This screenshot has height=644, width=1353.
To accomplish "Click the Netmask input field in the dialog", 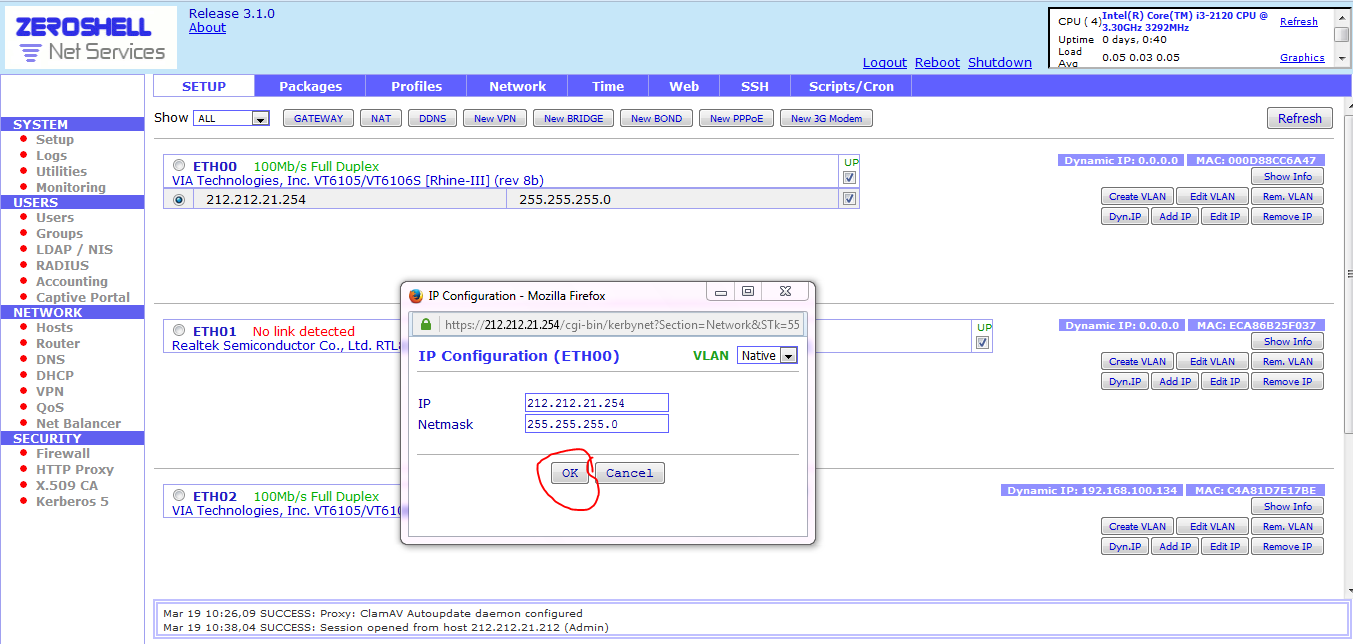I will (x=597, y=424).
